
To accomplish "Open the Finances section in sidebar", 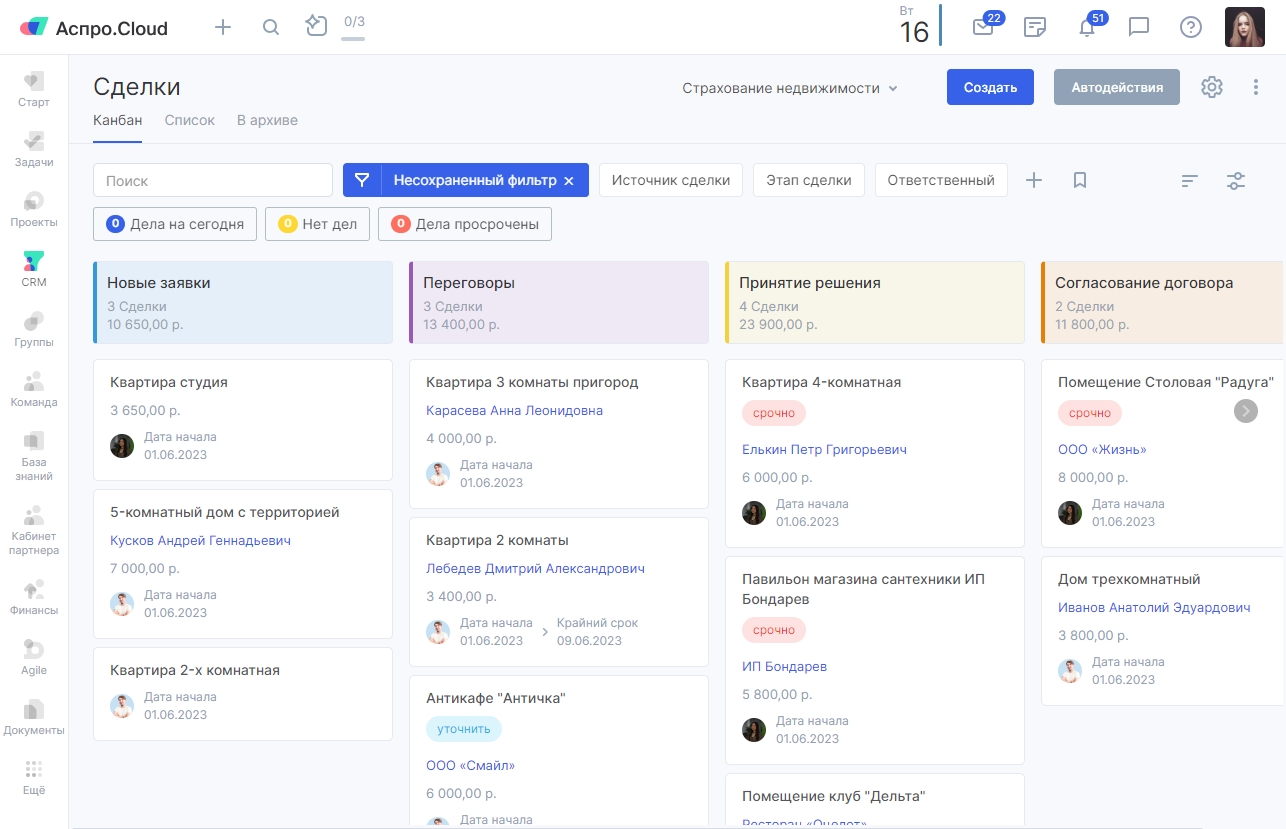I will click(x=34, y=596).
